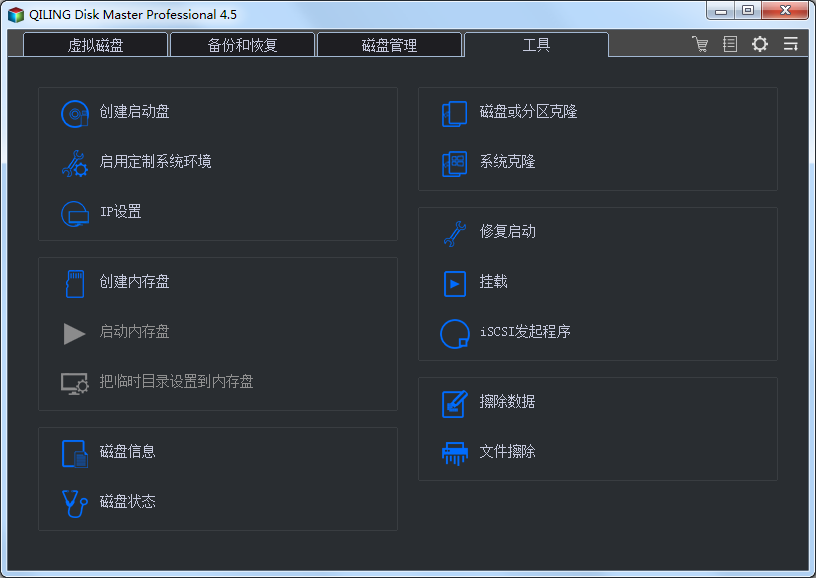Open the log list icon in header
The height and width of the screenshot is (578, 816).
(730, 44)
